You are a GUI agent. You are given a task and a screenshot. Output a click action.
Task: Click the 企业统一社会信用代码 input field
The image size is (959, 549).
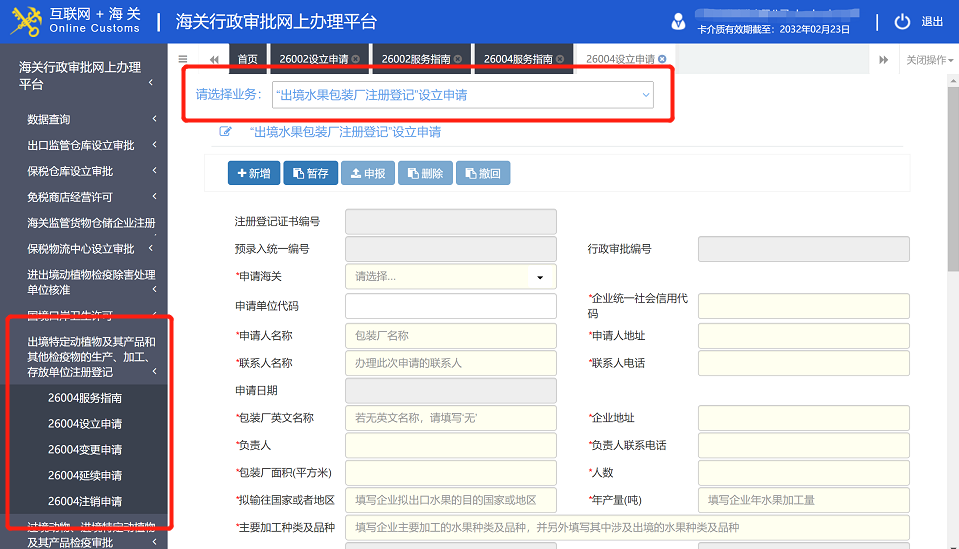click(x=804, y=306)
